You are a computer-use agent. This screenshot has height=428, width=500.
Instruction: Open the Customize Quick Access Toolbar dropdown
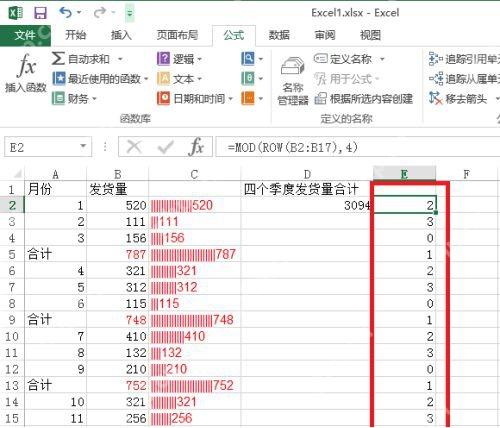pos(129,13)
